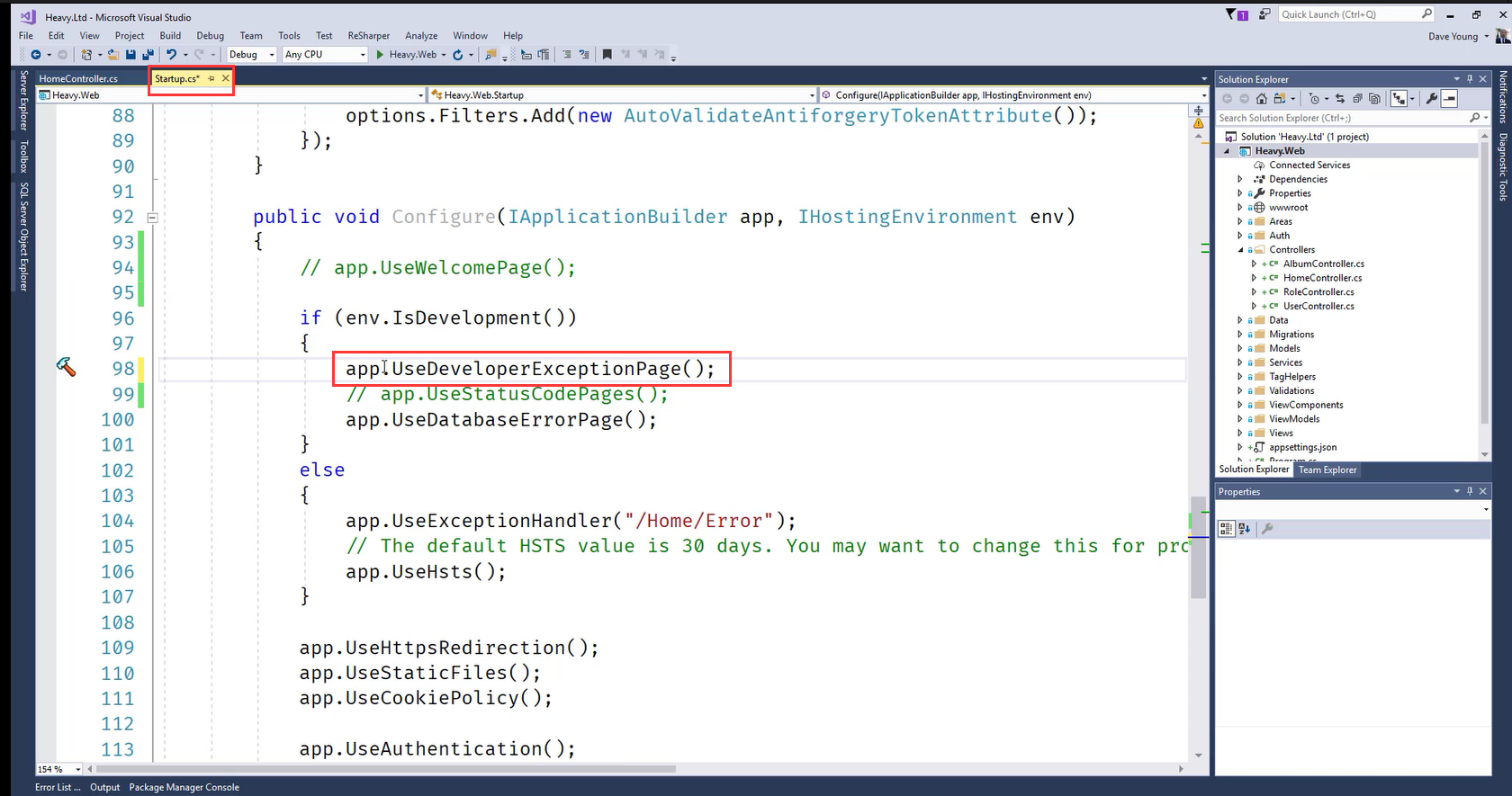Click the code editor vertical scrollbar thumb

pyautogui.click(x=1198, y=547)
